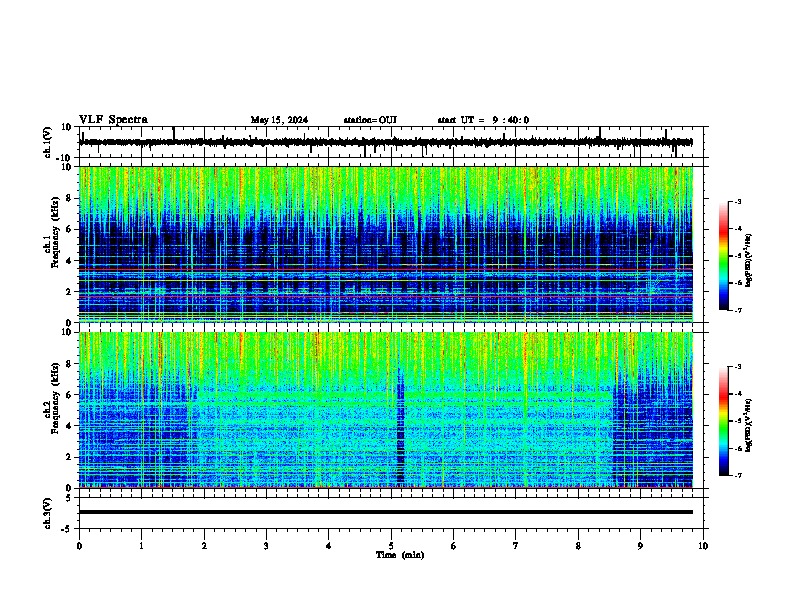The height and width of the screenshot is (612, 792).
Task: Click "-7" label on ch.2 color bar
Action: pyautogui.click(x=737, y=476)
